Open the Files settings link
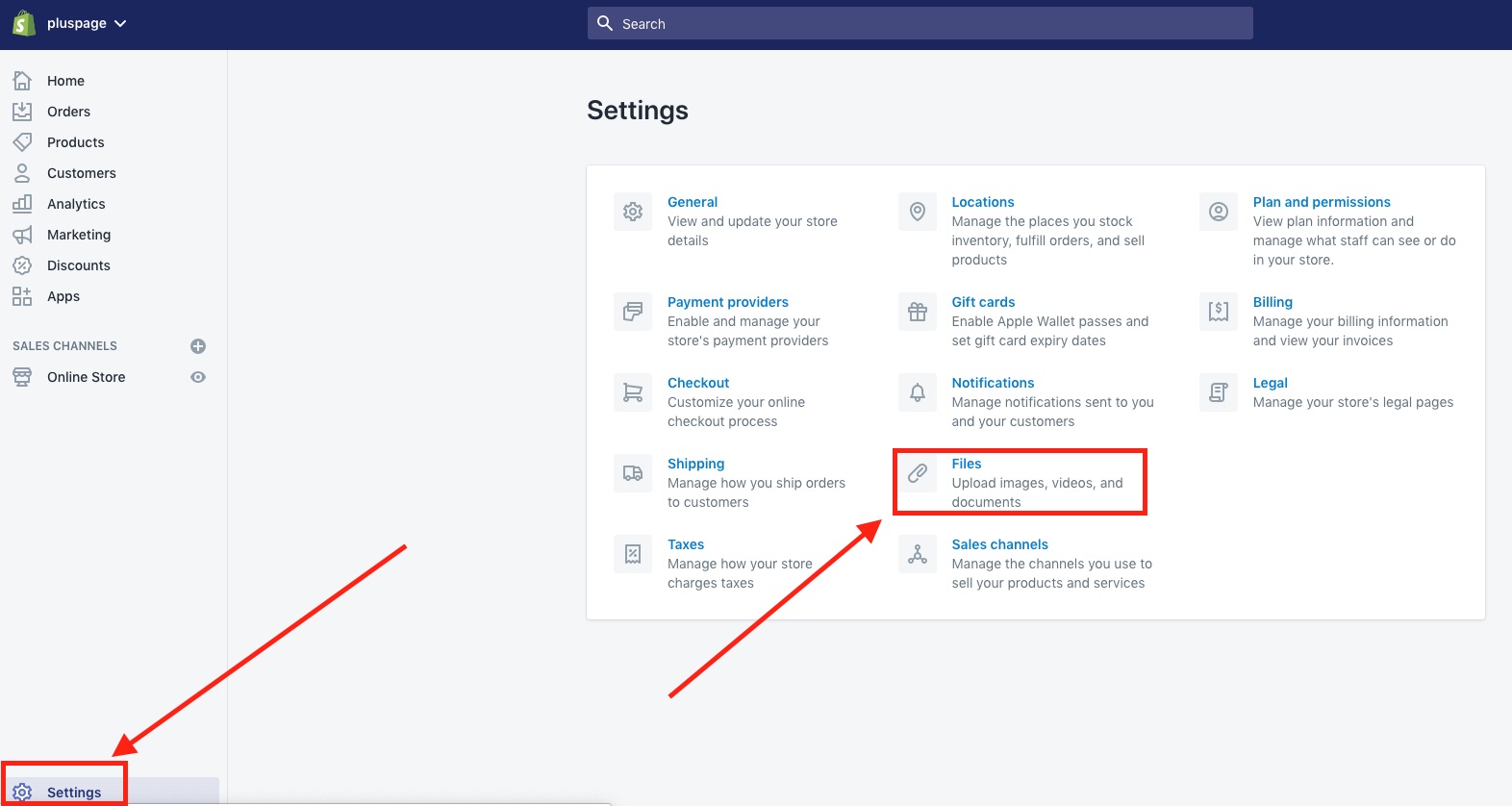 (967, 464)
